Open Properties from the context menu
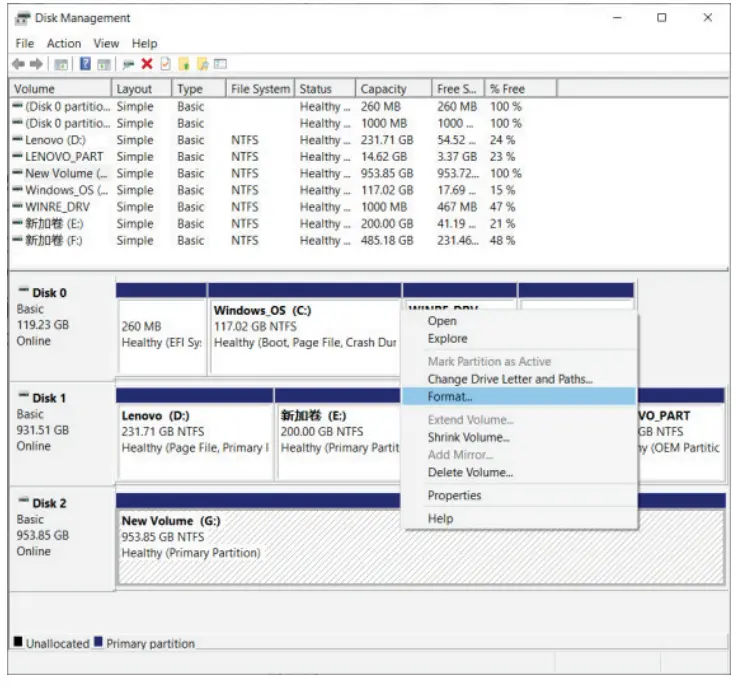This screenshot has width=747, height=687. coord(454,495)
